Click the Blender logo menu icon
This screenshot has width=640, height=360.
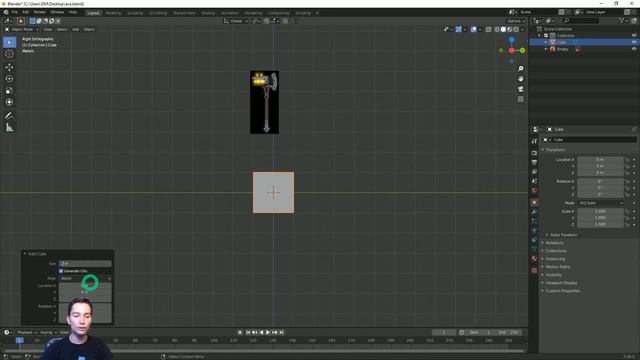6,12
